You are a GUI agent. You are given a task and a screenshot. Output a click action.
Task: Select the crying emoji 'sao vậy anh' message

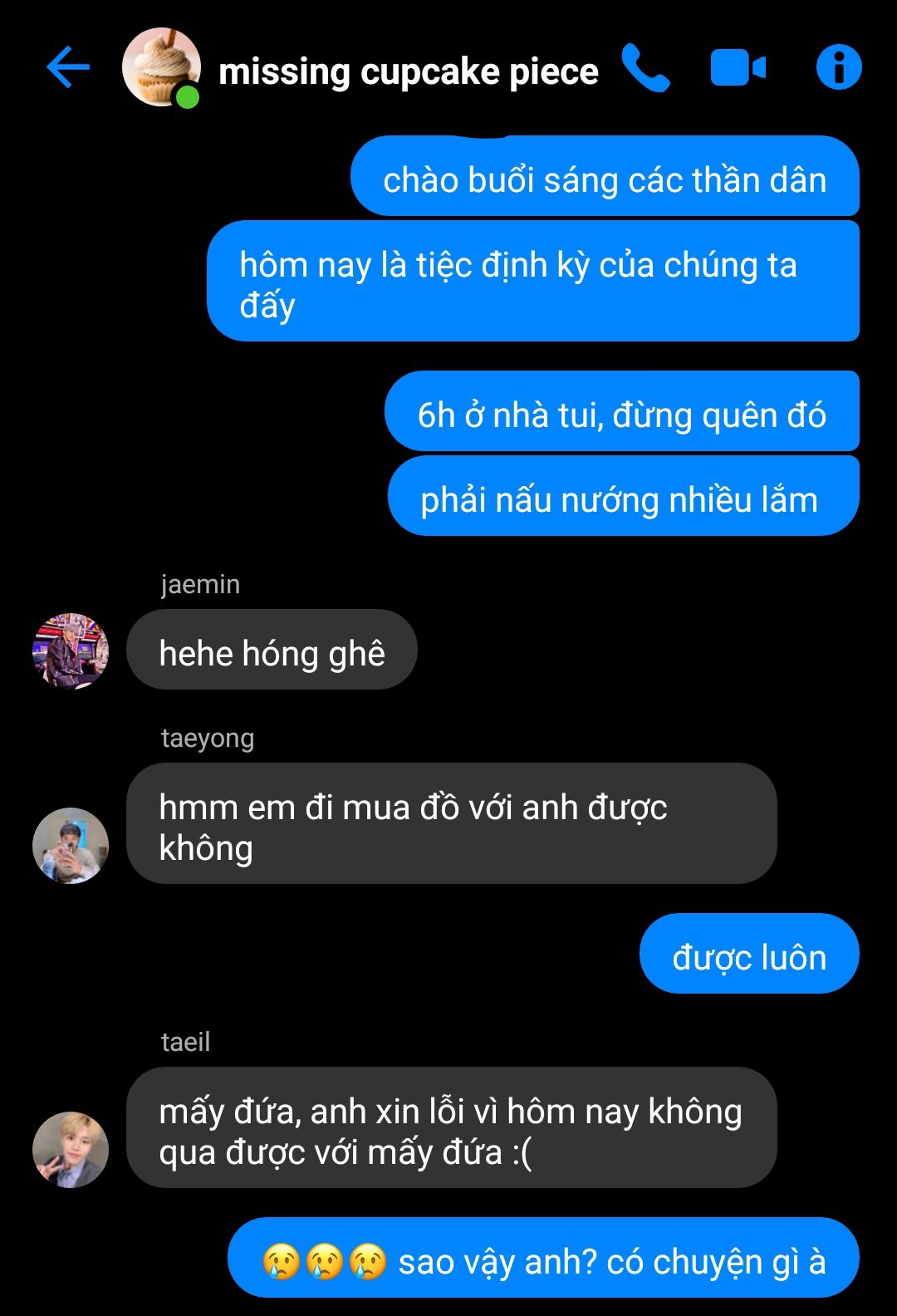point(543,1257)
